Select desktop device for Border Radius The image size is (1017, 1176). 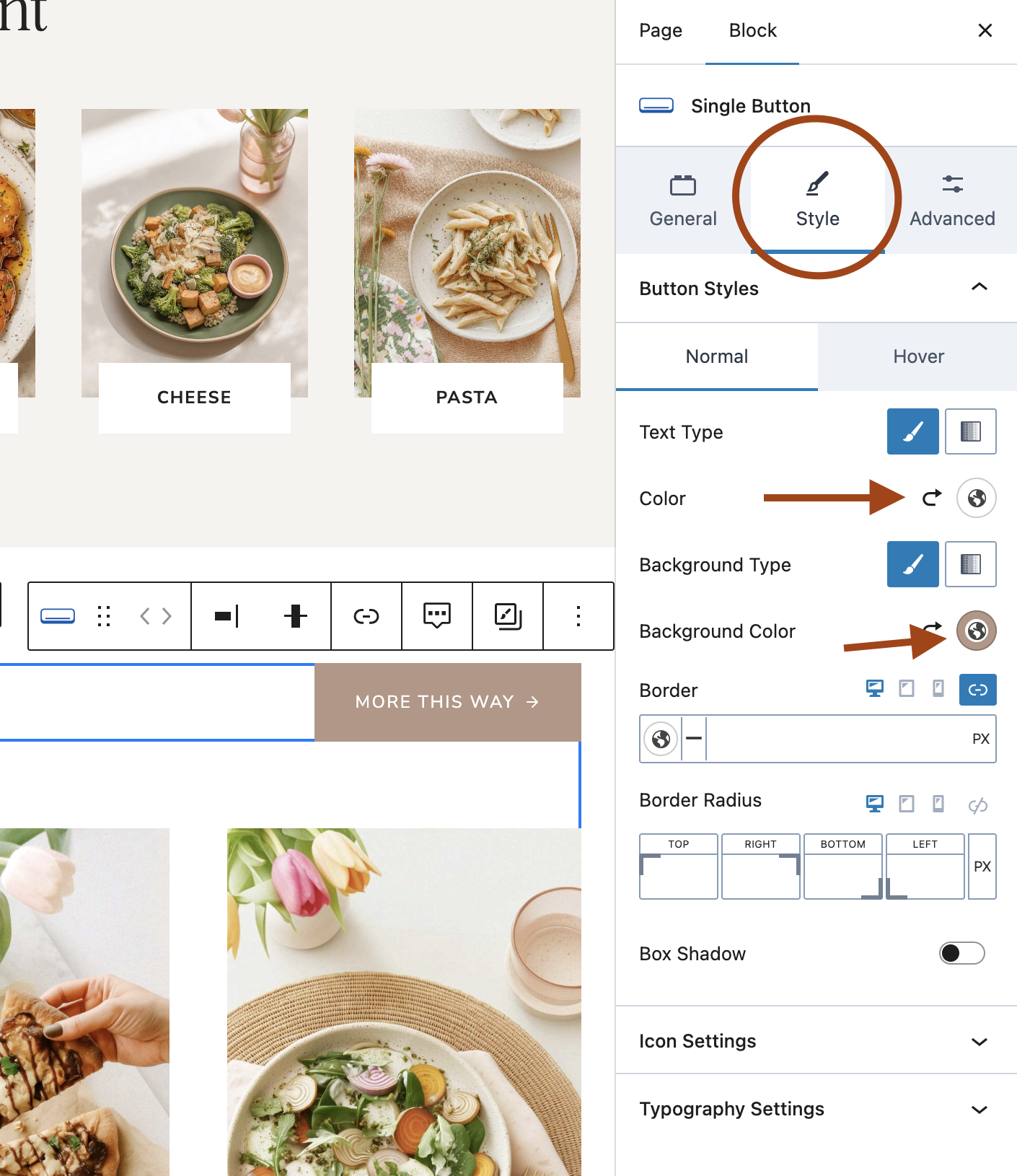(x=874, y=803)
